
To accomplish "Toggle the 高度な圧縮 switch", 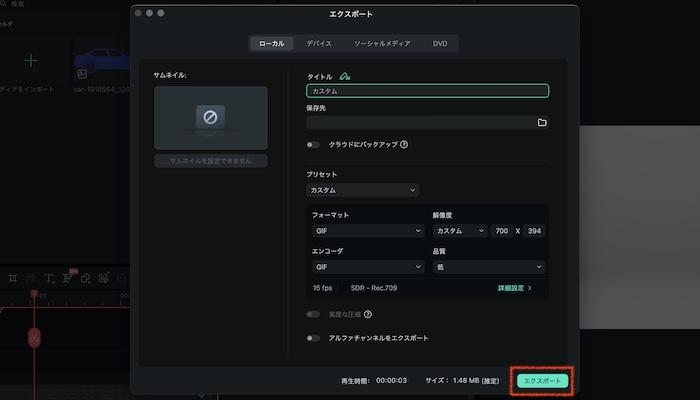I will pyautogui.click(x=313, y=315).
